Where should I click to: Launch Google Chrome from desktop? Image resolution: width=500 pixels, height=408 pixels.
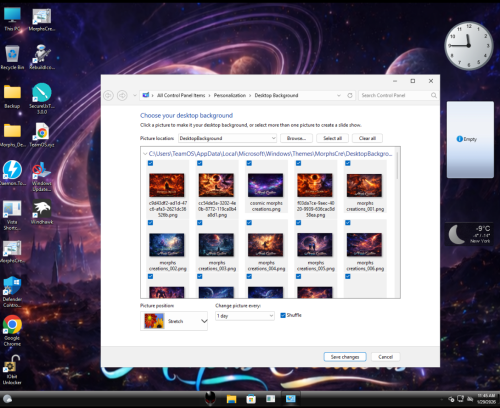coord(12,331)
